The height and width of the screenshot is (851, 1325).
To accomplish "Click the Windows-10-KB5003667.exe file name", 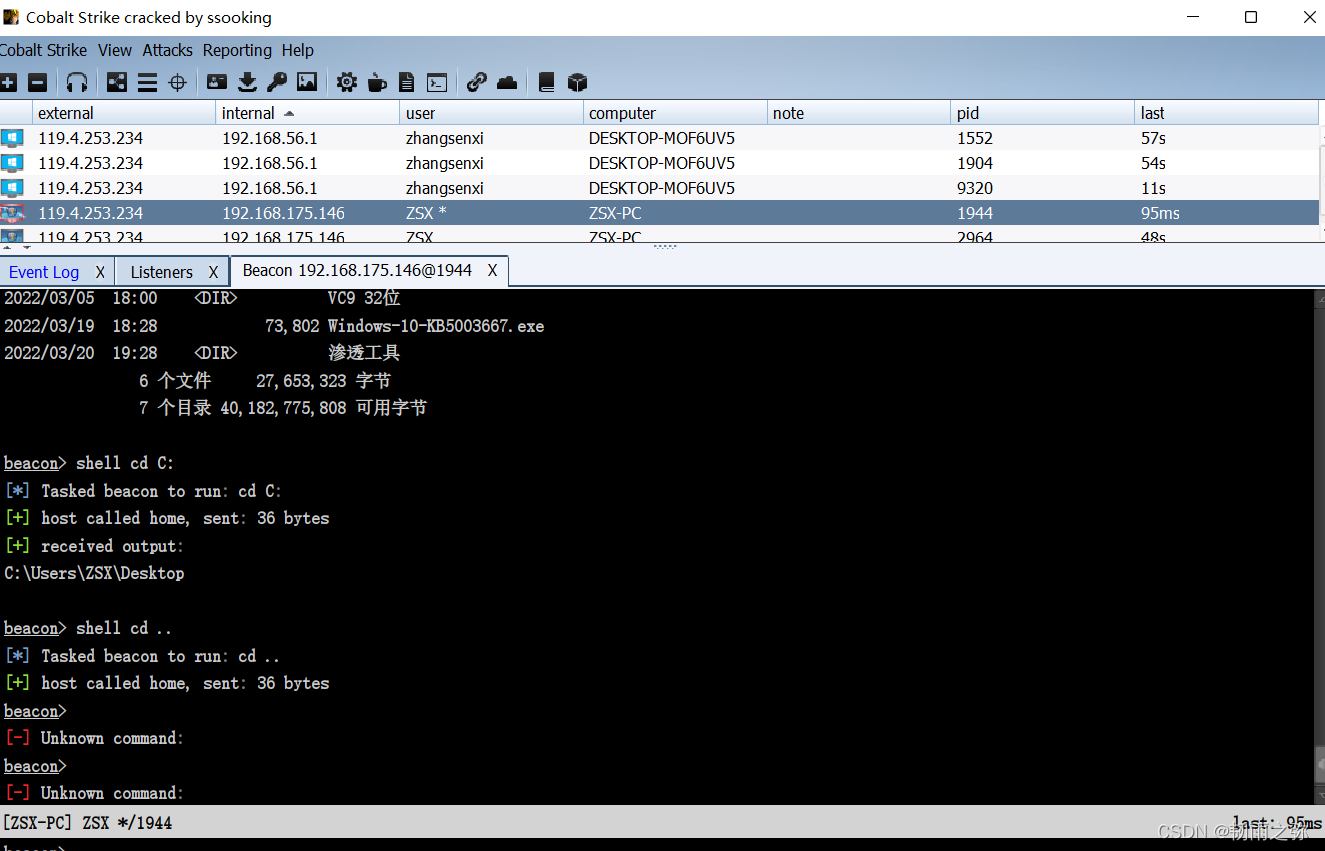I will (436, 326).
